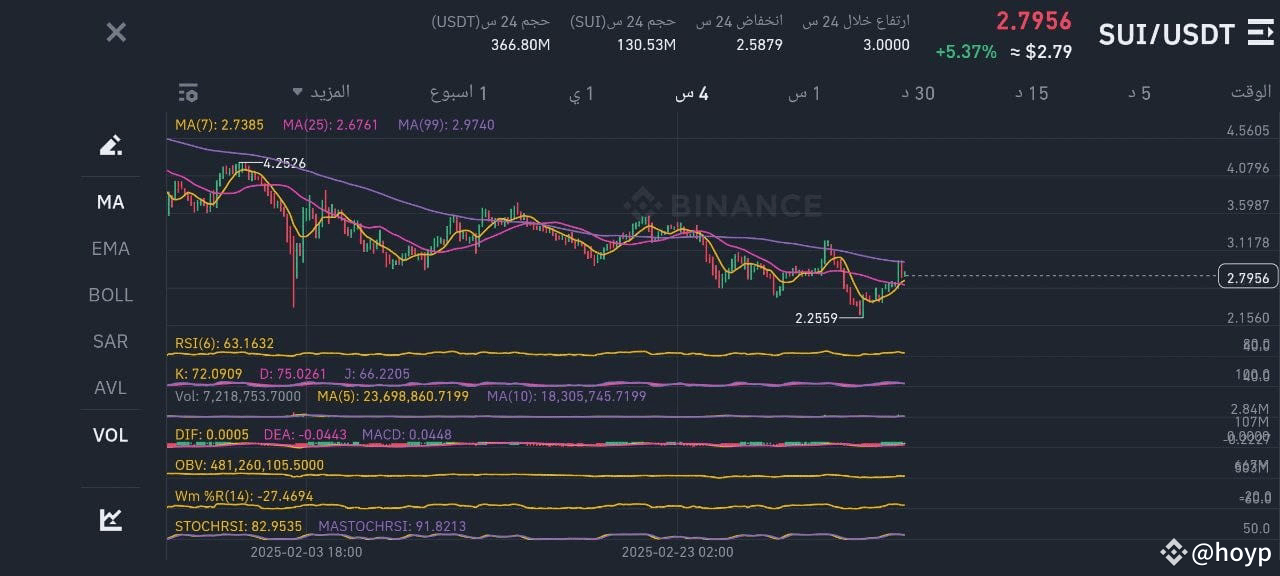The width and height of the screenshot is (1280, 576).
Task: Click the 24h low value 2.5879
Action: [759, 44]
